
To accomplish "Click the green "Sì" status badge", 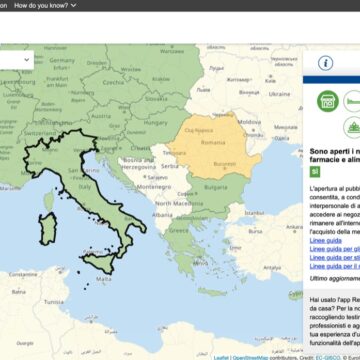I will (x=315, y=172).
